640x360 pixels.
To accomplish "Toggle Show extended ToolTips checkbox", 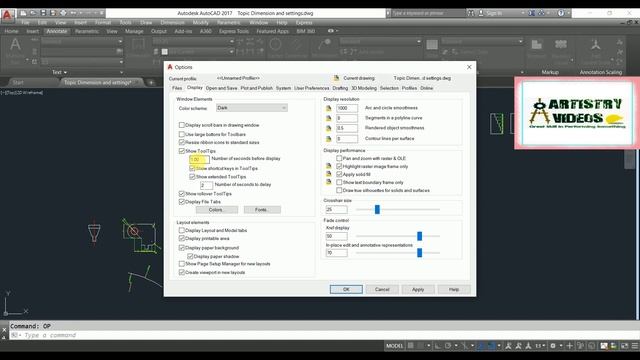I will [x=192, y=177].
